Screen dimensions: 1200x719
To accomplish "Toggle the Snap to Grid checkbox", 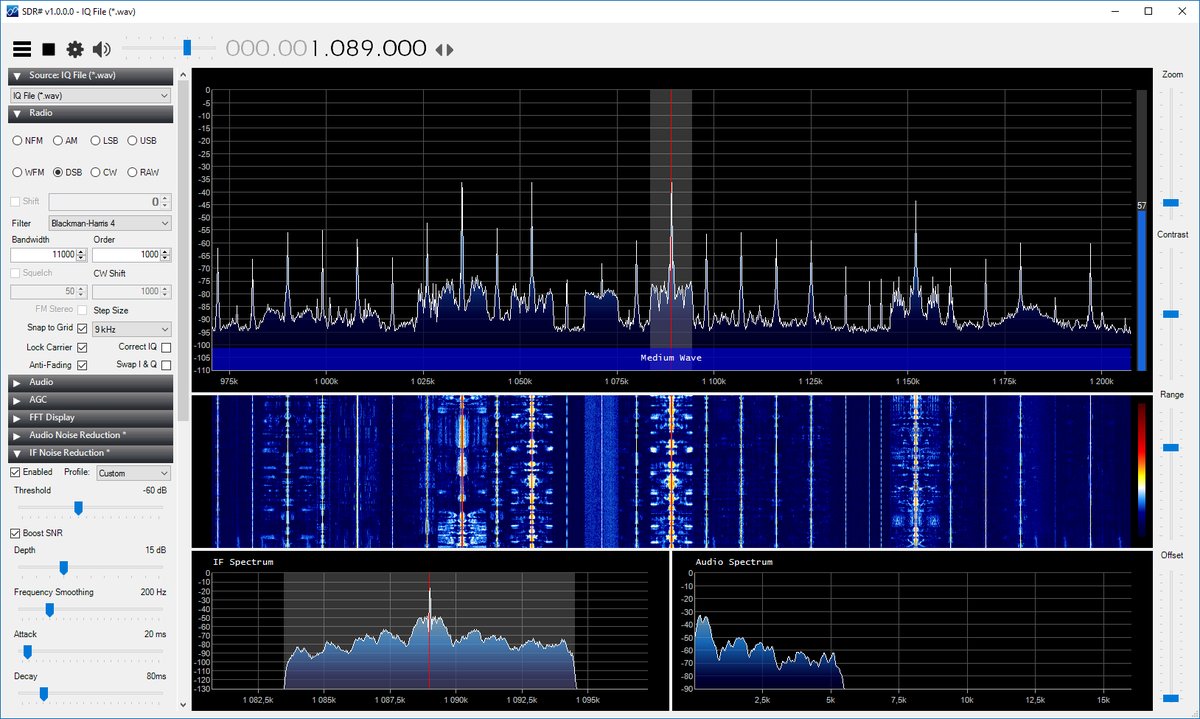I will [x=82, y=329].
